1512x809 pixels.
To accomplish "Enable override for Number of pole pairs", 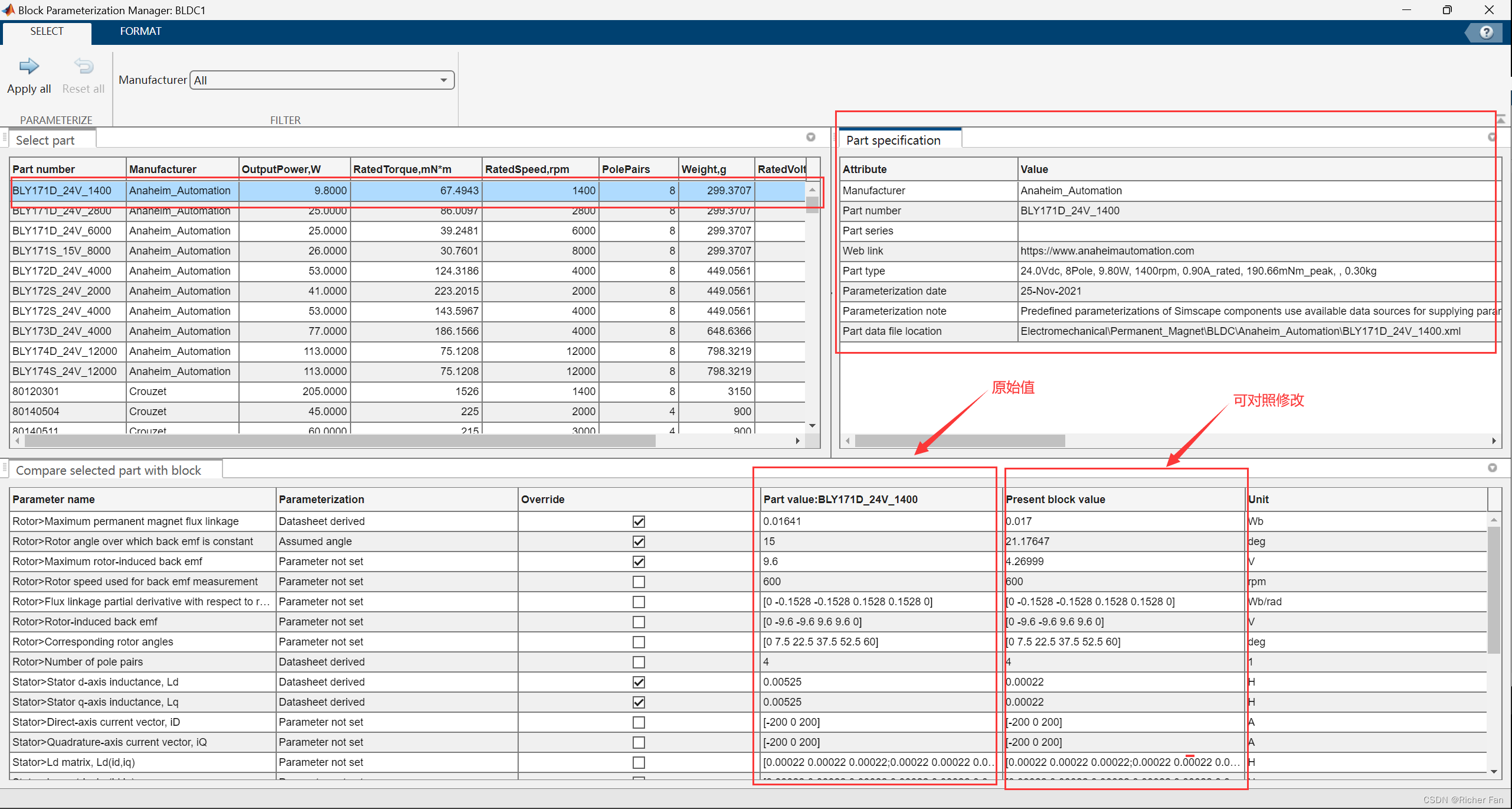I will (x=639, y=662).
